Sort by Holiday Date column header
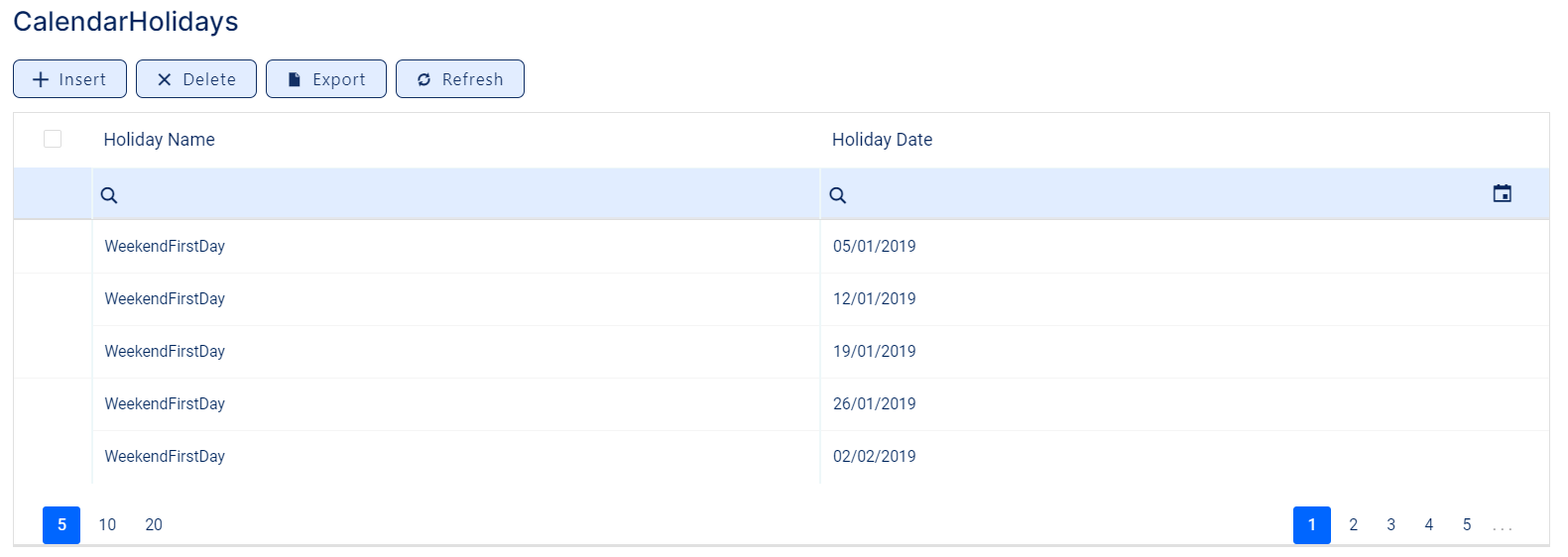 coord(882,140)
